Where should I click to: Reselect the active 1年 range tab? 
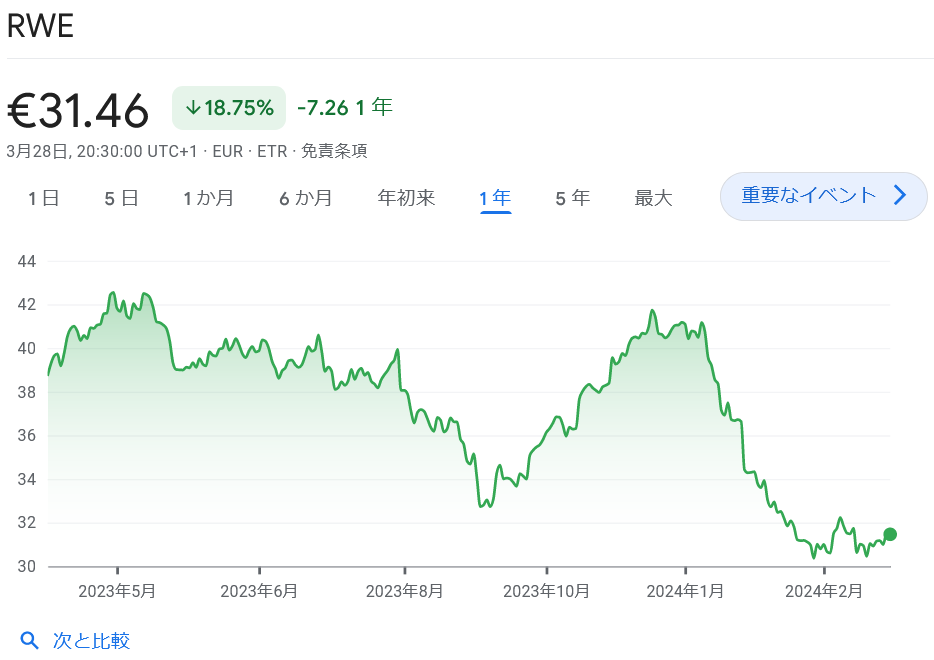(x=494, y=197)
